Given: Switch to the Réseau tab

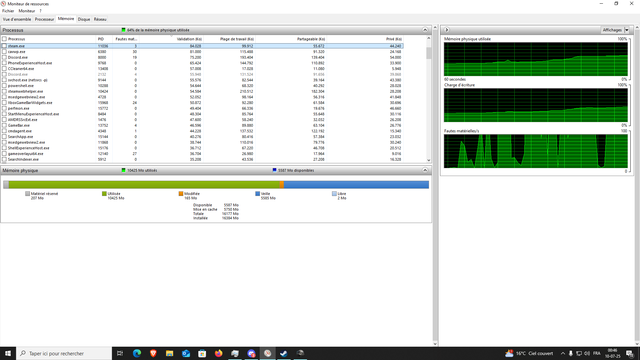Looking at the screenshot, I should [x=100, y=19].
